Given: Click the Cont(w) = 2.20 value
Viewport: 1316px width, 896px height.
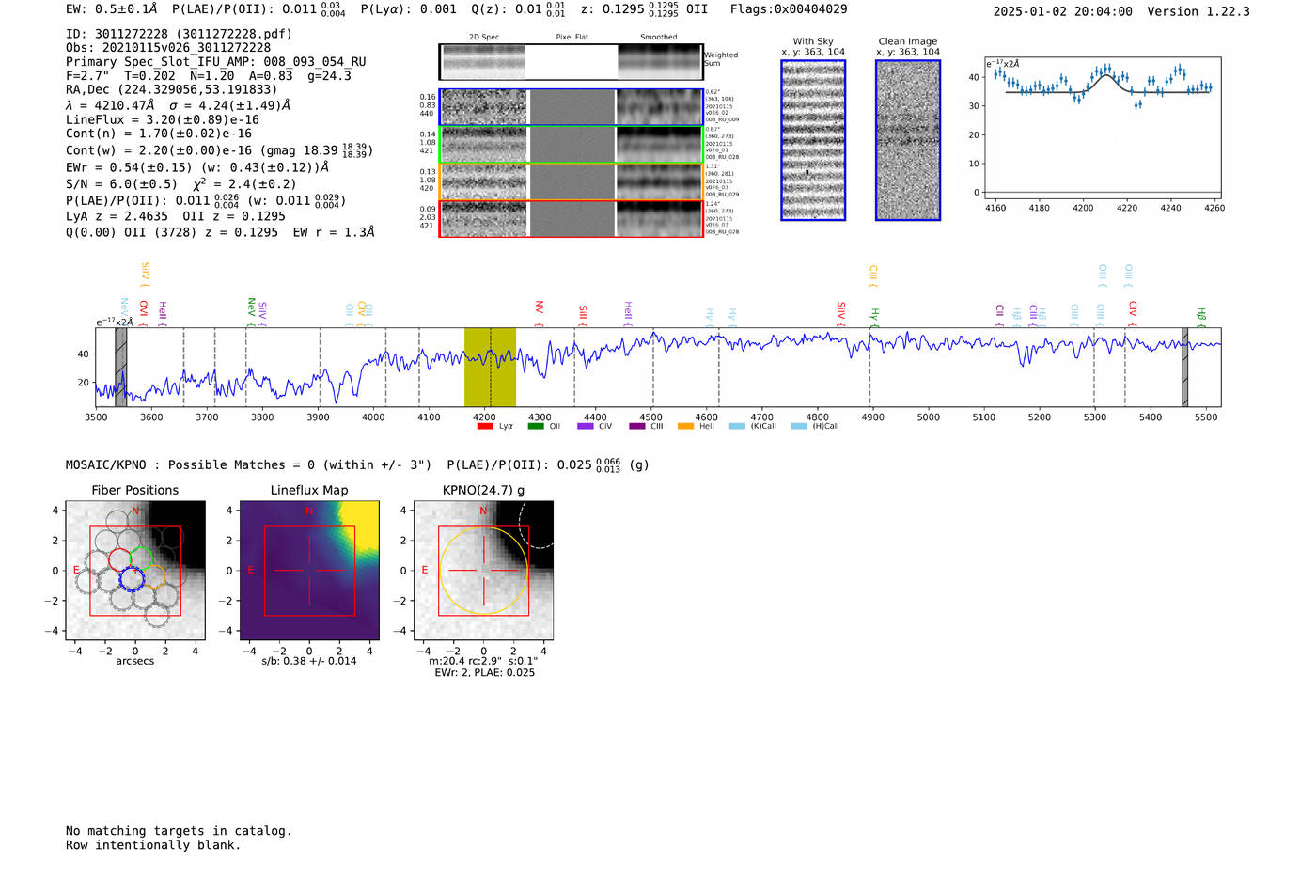Looking at the screenshot, I should pyautogui.click(x=219, y=150).
